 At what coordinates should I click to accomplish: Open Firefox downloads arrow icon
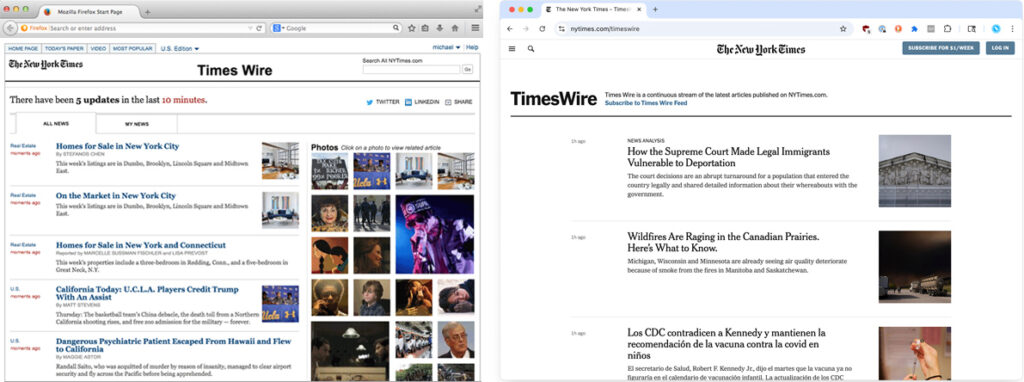coord(440,28)
